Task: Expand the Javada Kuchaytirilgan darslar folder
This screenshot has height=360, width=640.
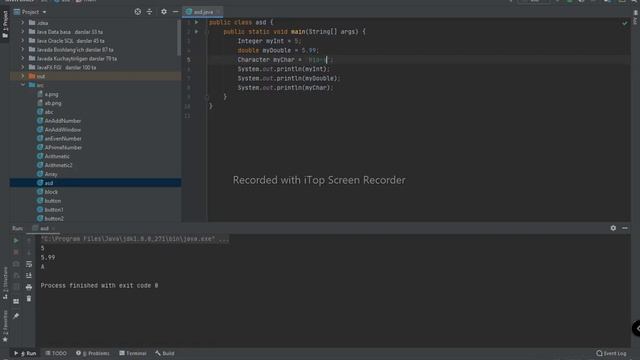Action: 23,59
